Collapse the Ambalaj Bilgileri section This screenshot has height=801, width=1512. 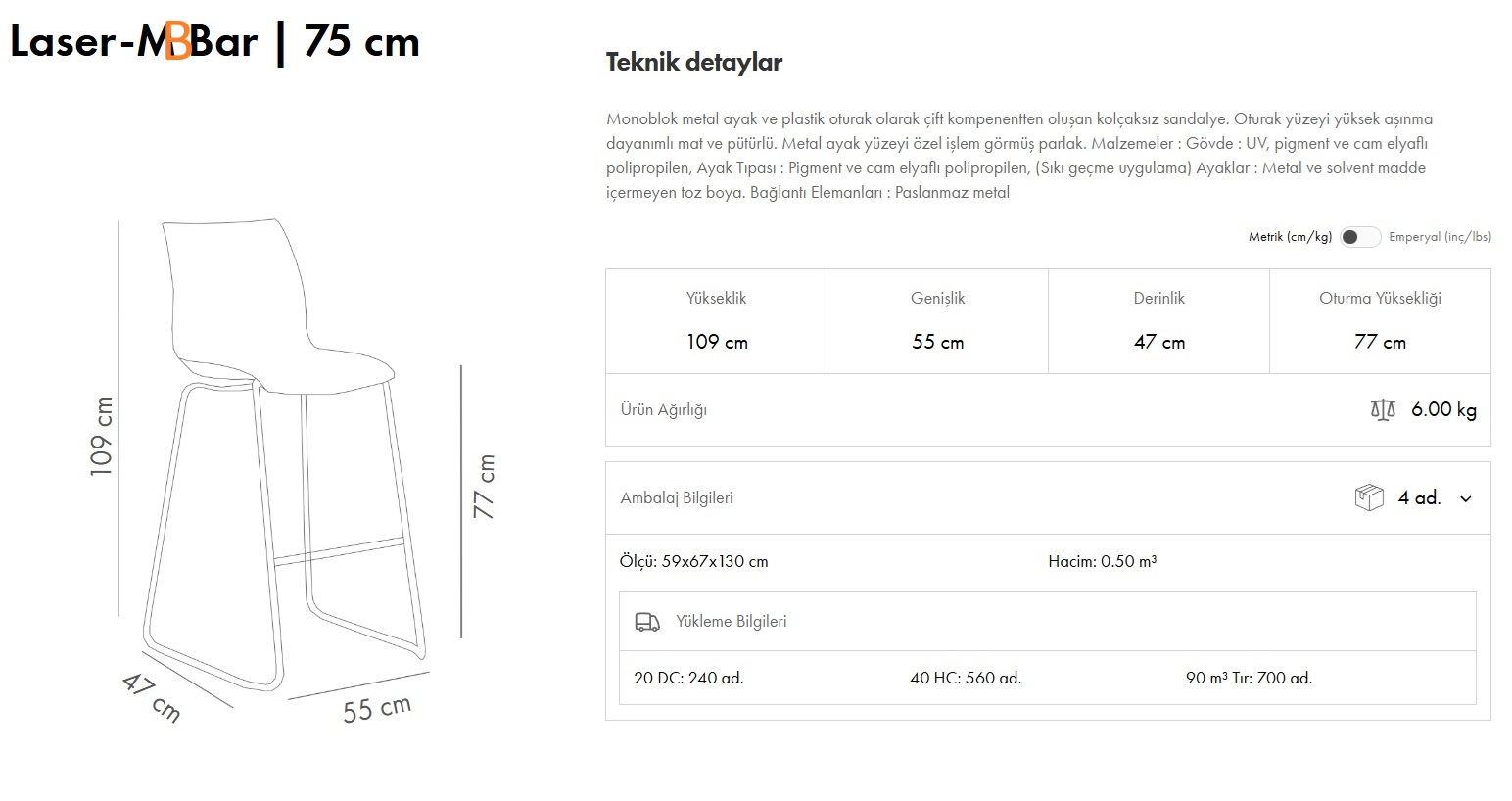pos(677,497)
